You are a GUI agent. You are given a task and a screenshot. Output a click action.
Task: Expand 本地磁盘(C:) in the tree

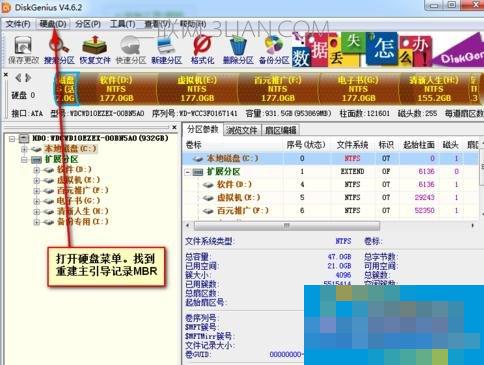click(24, 149)
